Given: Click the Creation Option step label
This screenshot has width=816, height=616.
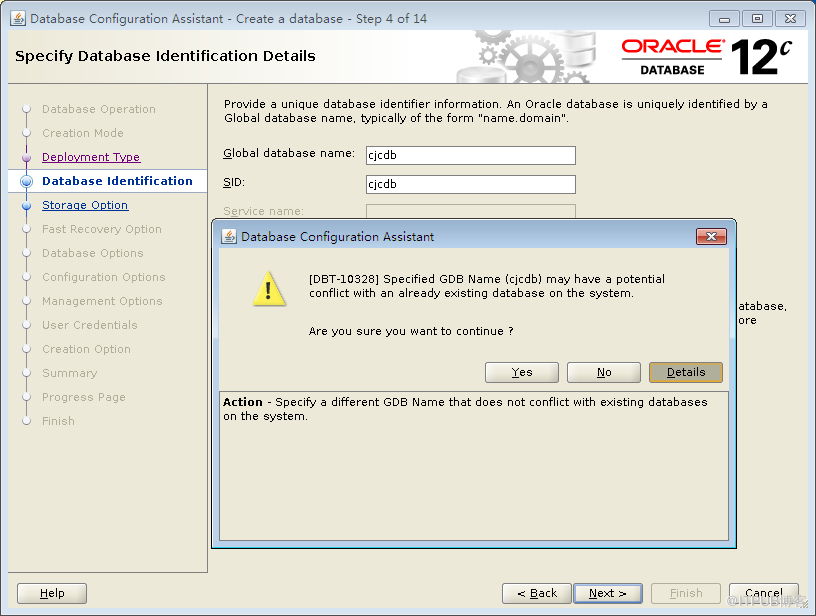Looking at the screenshot, I should pyautogui.click(x=86, y=349).
